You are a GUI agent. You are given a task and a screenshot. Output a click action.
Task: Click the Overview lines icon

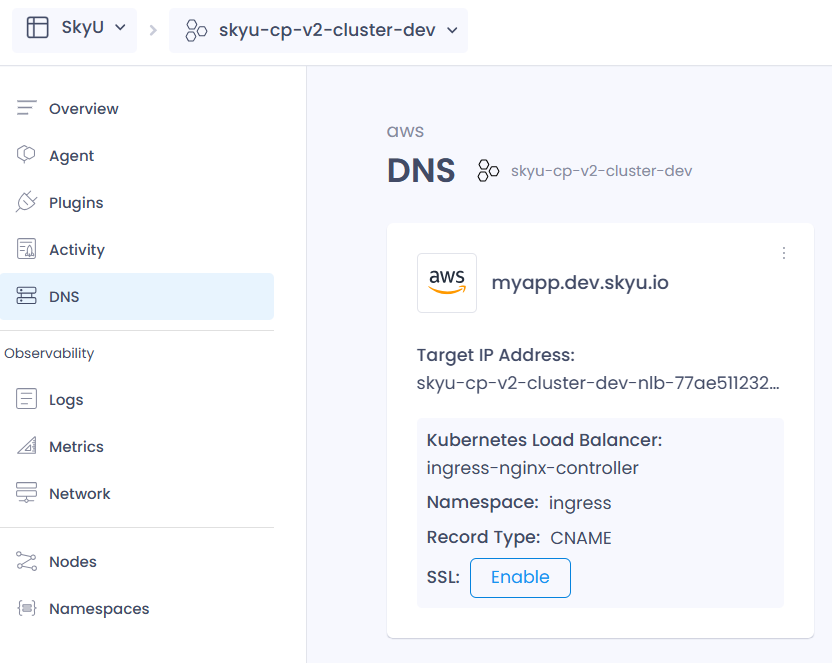click(x=27, y=108)
